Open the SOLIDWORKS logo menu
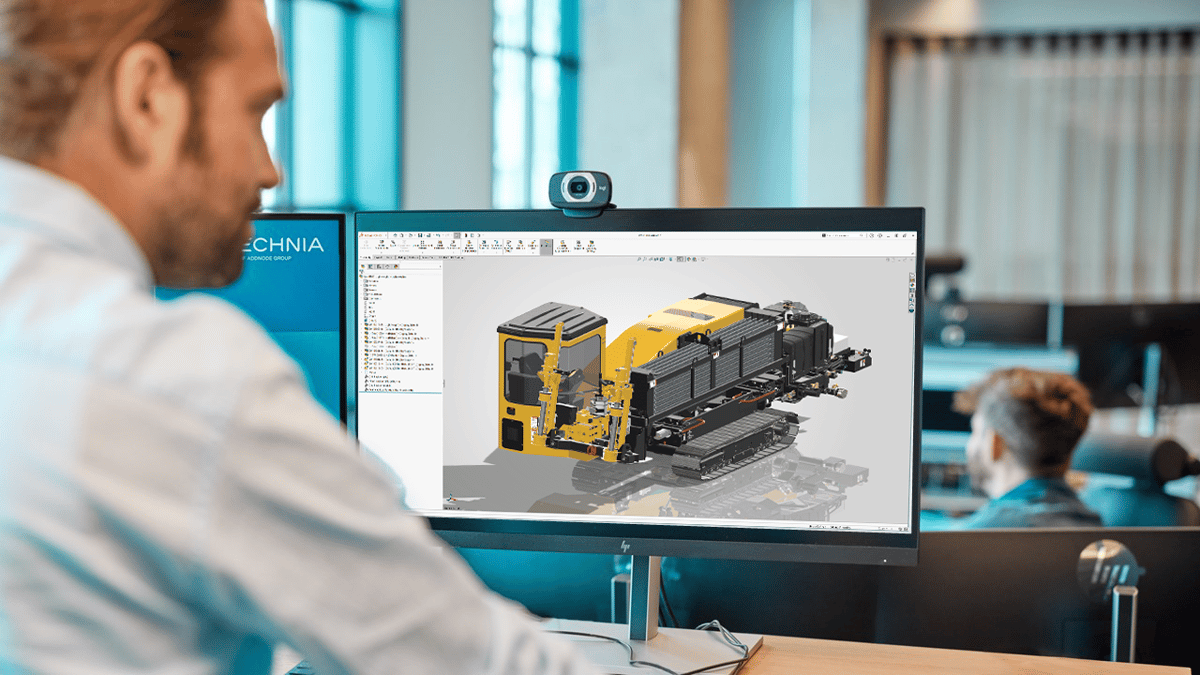This screenshot has width=1200, height=675. coord(370,235)
